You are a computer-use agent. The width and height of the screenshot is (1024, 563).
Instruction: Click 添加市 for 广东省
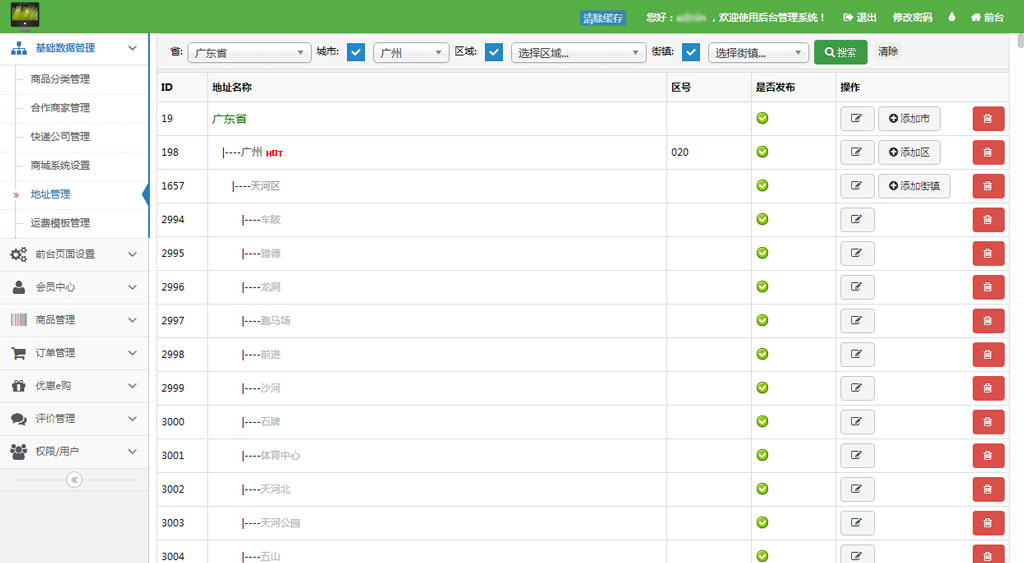tap(909, 119)
